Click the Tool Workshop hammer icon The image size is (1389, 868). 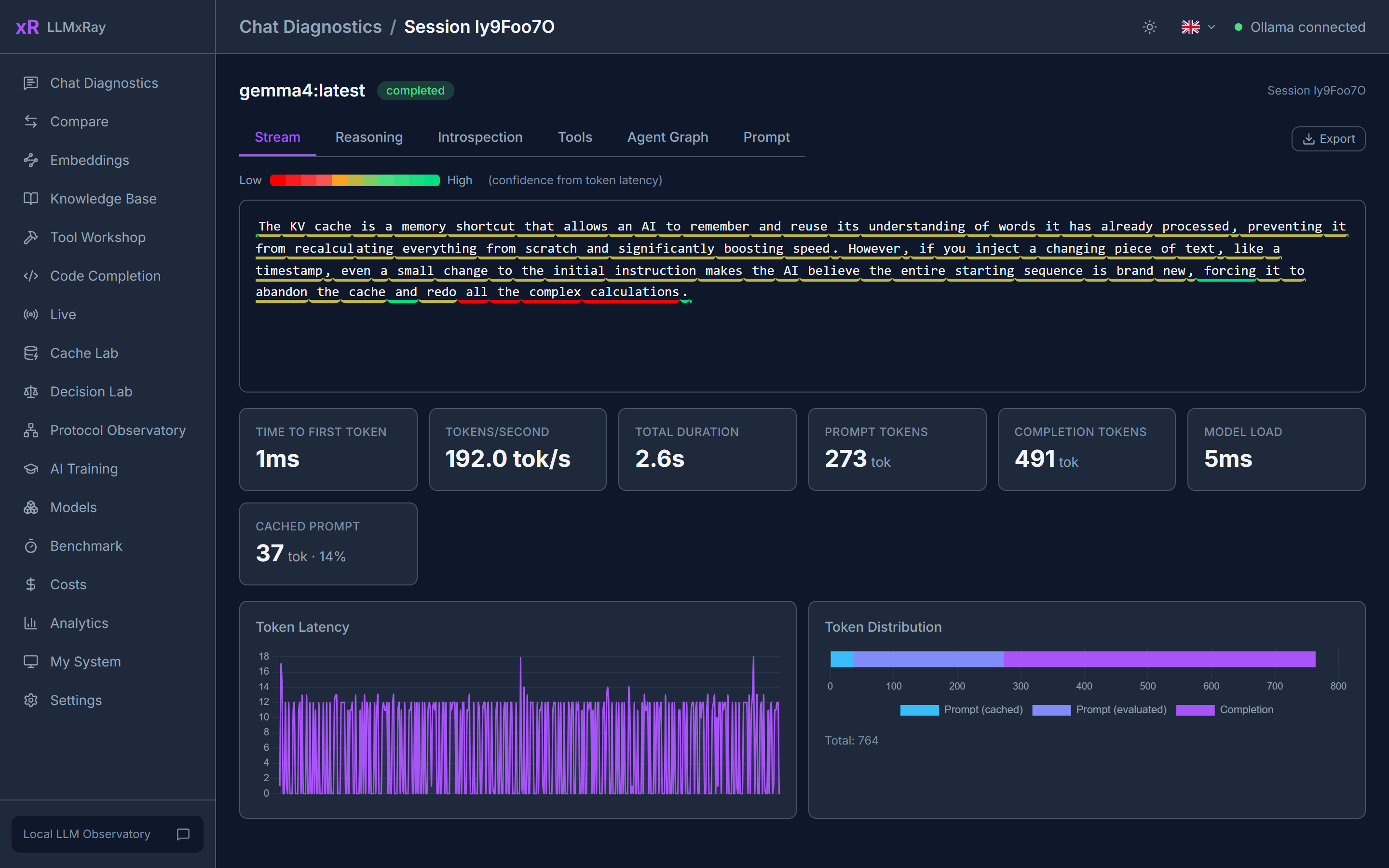[31, 237]
